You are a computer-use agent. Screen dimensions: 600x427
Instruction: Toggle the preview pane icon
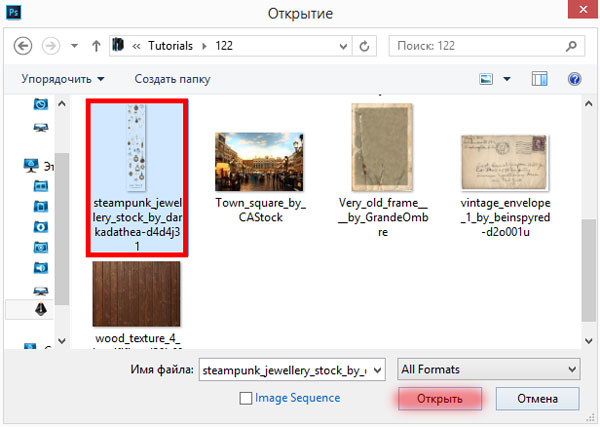[540, 79]
